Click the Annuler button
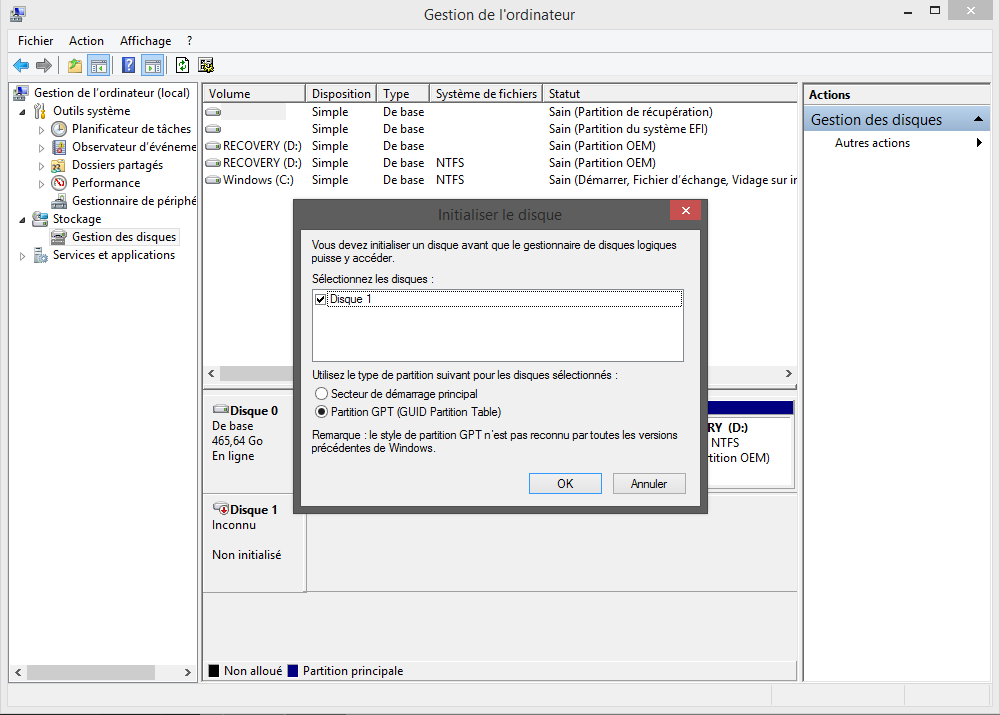The height and width of the screenshot is (715, 1000). coord(649,483)
